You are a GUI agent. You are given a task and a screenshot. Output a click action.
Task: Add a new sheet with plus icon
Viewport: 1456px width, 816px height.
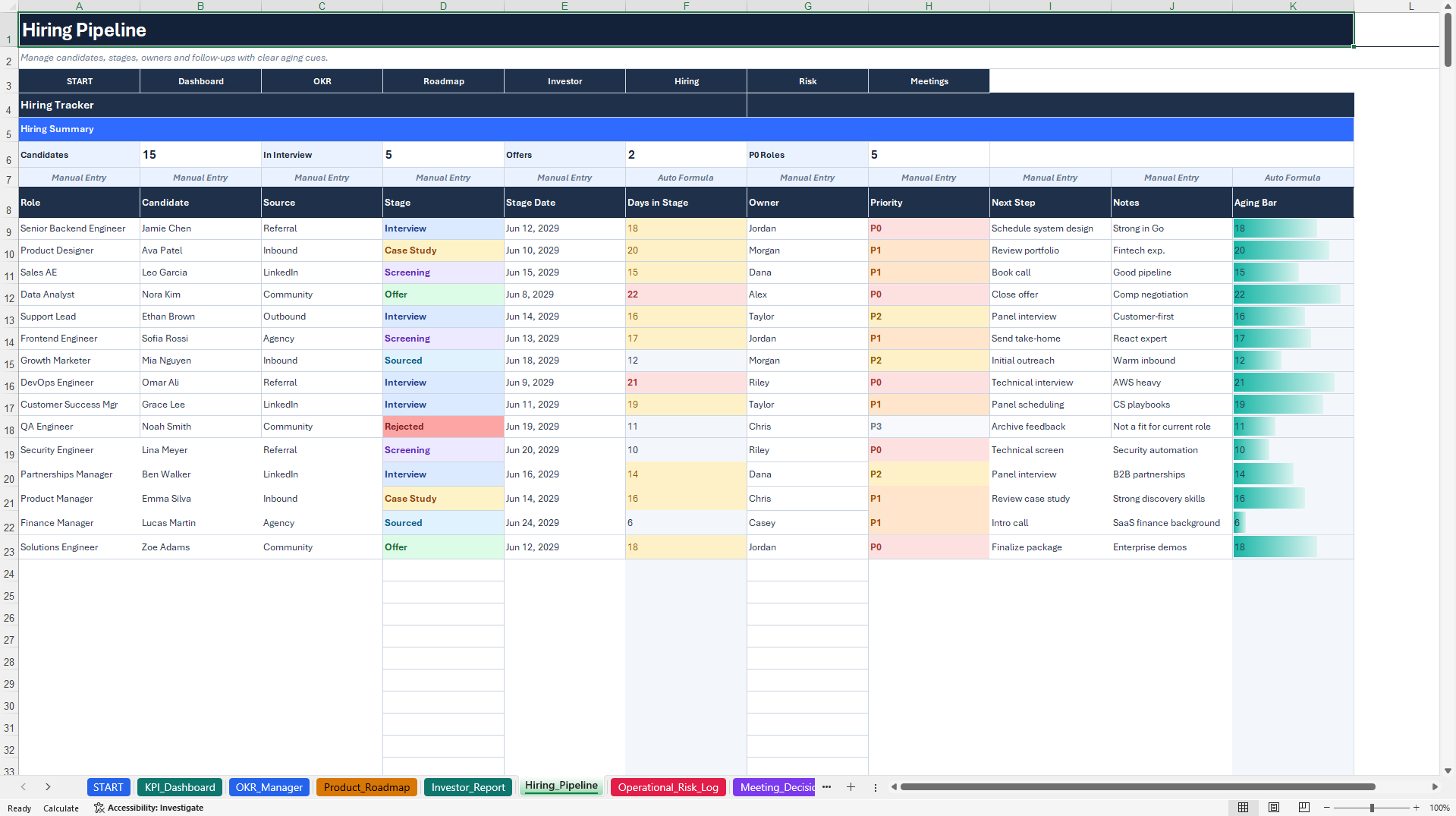pyautogui.click(x=851, y=787)
